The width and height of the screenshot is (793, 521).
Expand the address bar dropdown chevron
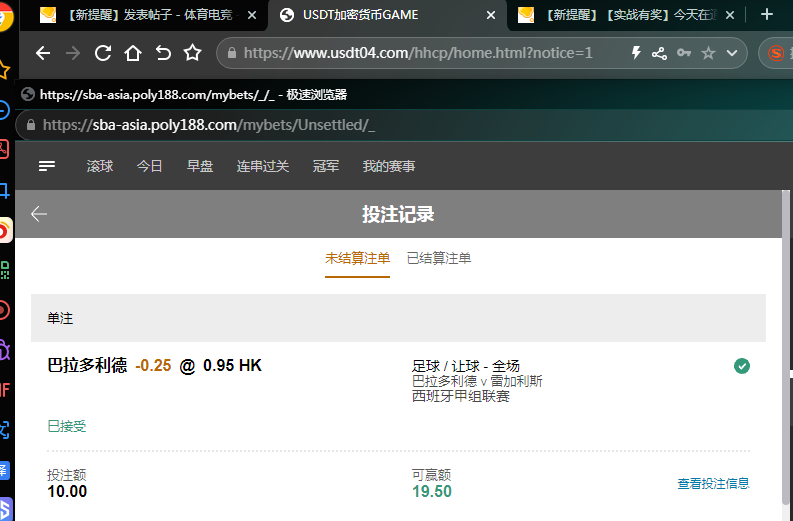732,53
